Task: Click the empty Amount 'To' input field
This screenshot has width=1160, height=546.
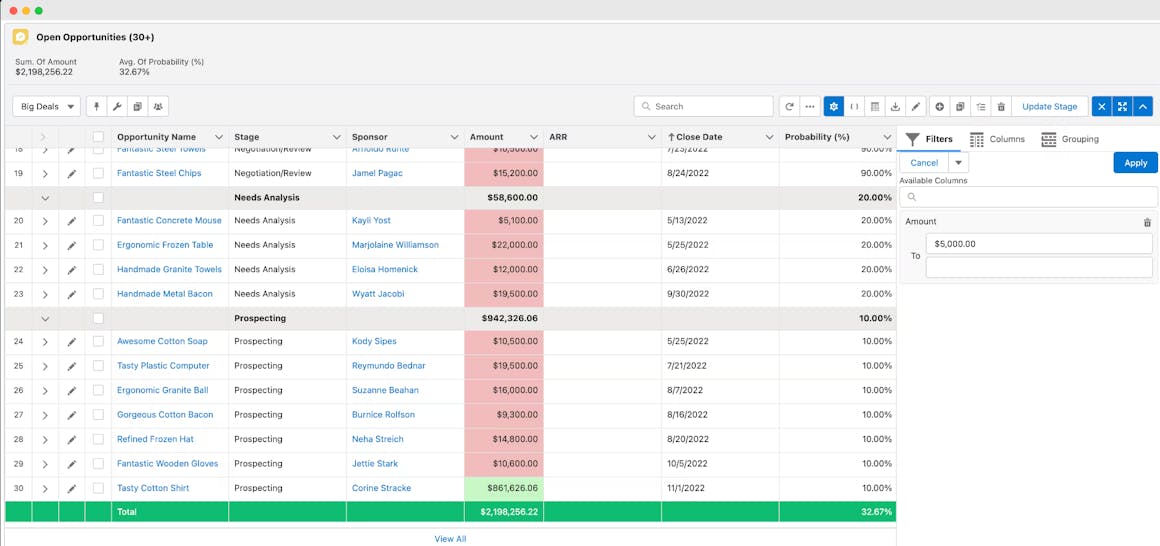Action: point(1038,267)
